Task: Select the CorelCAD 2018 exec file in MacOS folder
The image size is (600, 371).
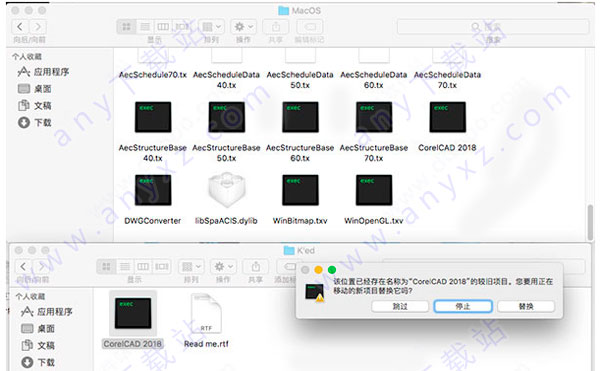Action: pos(447,117)
